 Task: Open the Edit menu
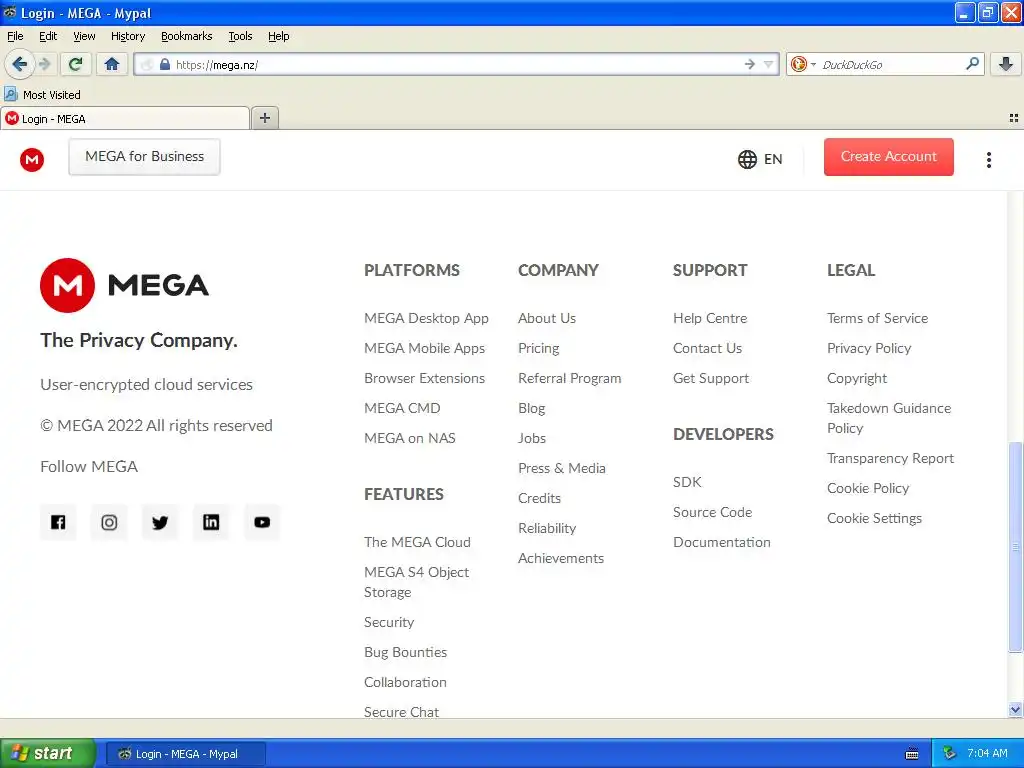click(x=48, y=36)
